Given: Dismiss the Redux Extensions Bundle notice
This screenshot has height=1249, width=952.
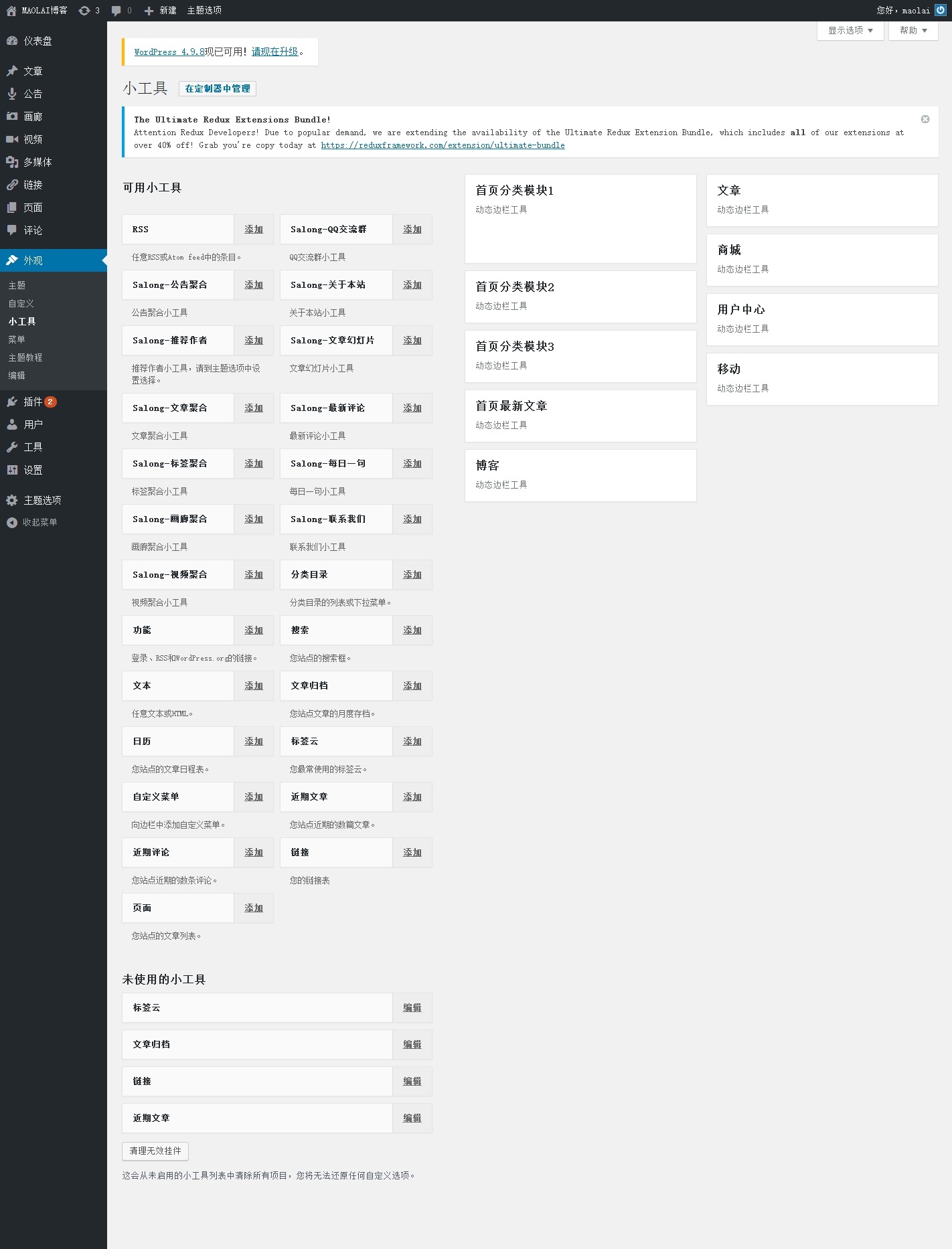Looking at the screenshot, I should (x=925, y=119).
